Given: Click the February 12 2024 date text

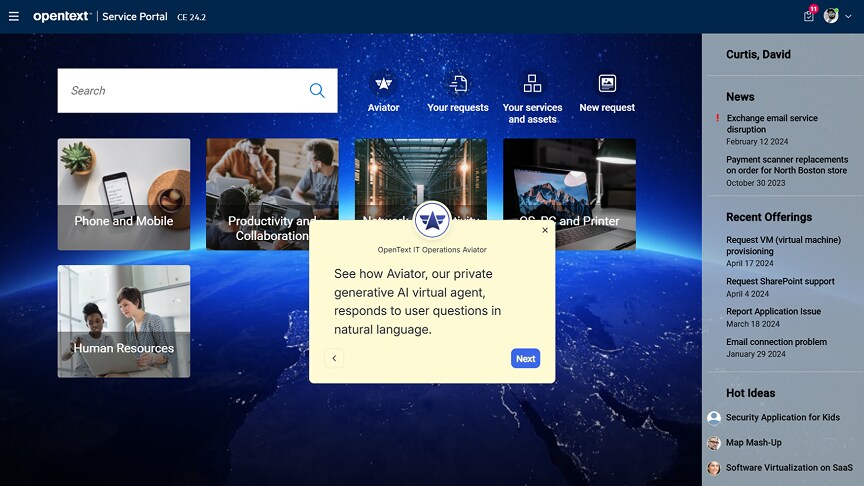Looking at the screenshot, I should click(757, 142).
